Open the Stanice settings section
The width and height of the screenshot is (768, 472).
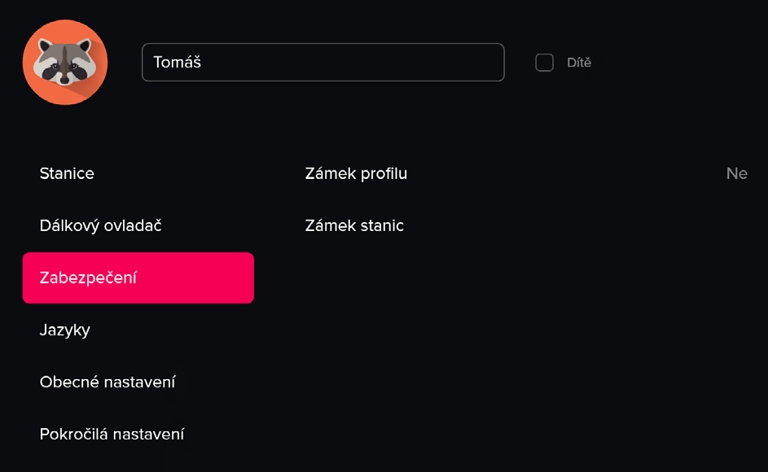pyautogui.click(x=67, y=173)
